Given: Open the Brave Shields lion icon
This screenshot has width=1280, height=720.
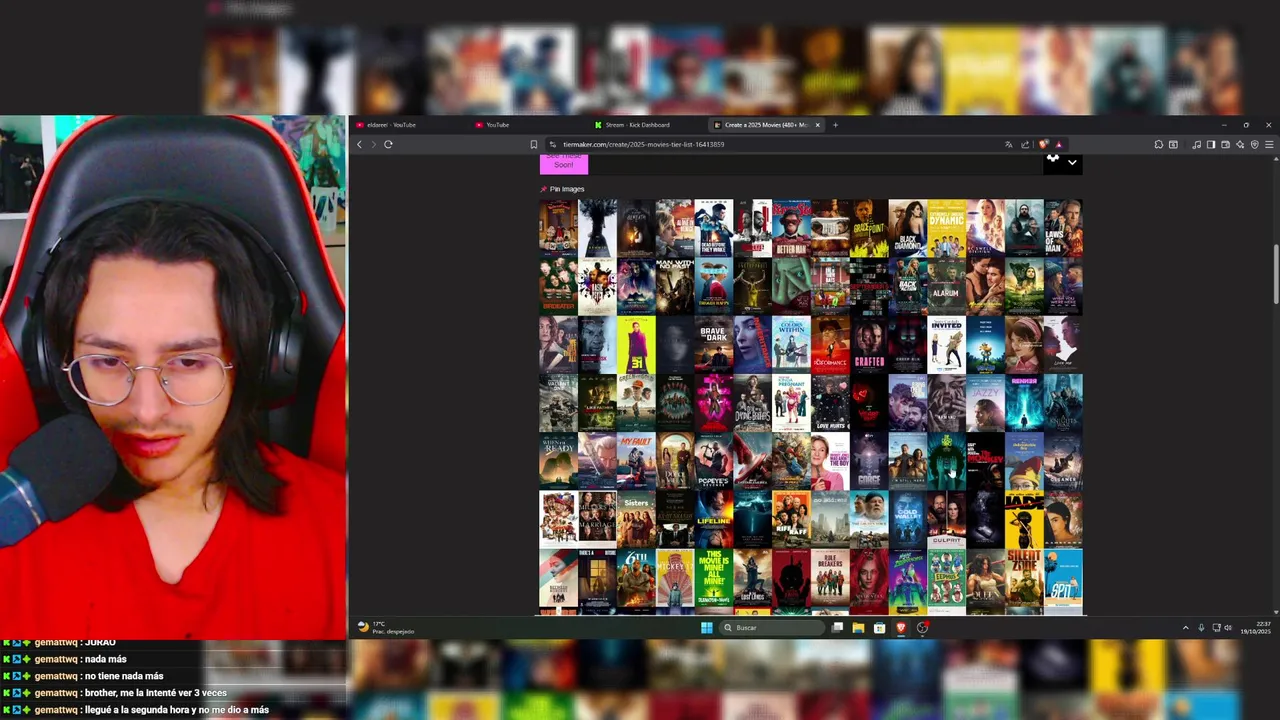Looking at the screenshot, I should pos(1044,144).
